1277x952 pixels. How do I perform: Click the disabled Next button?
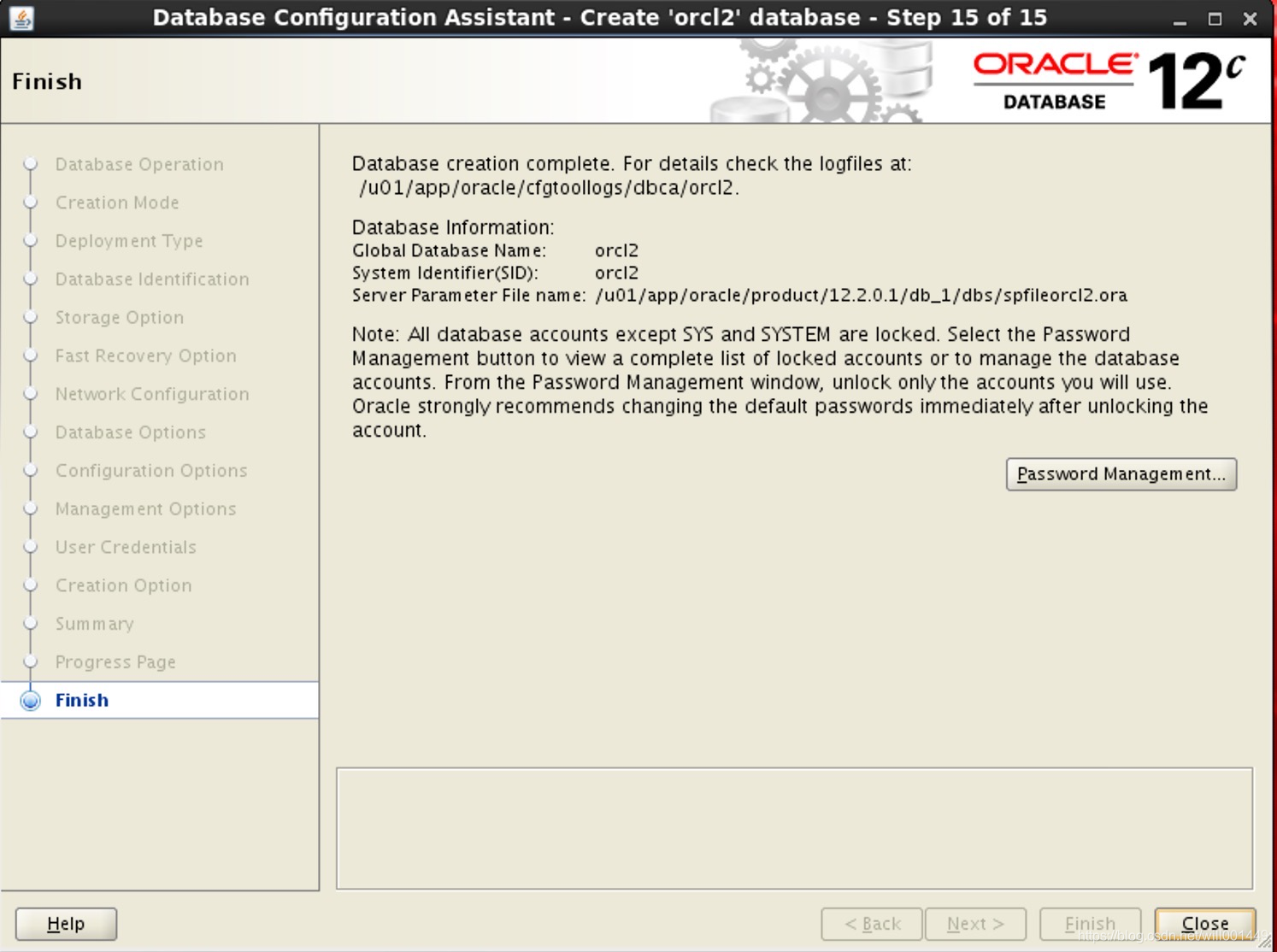(x=975, y=924)
